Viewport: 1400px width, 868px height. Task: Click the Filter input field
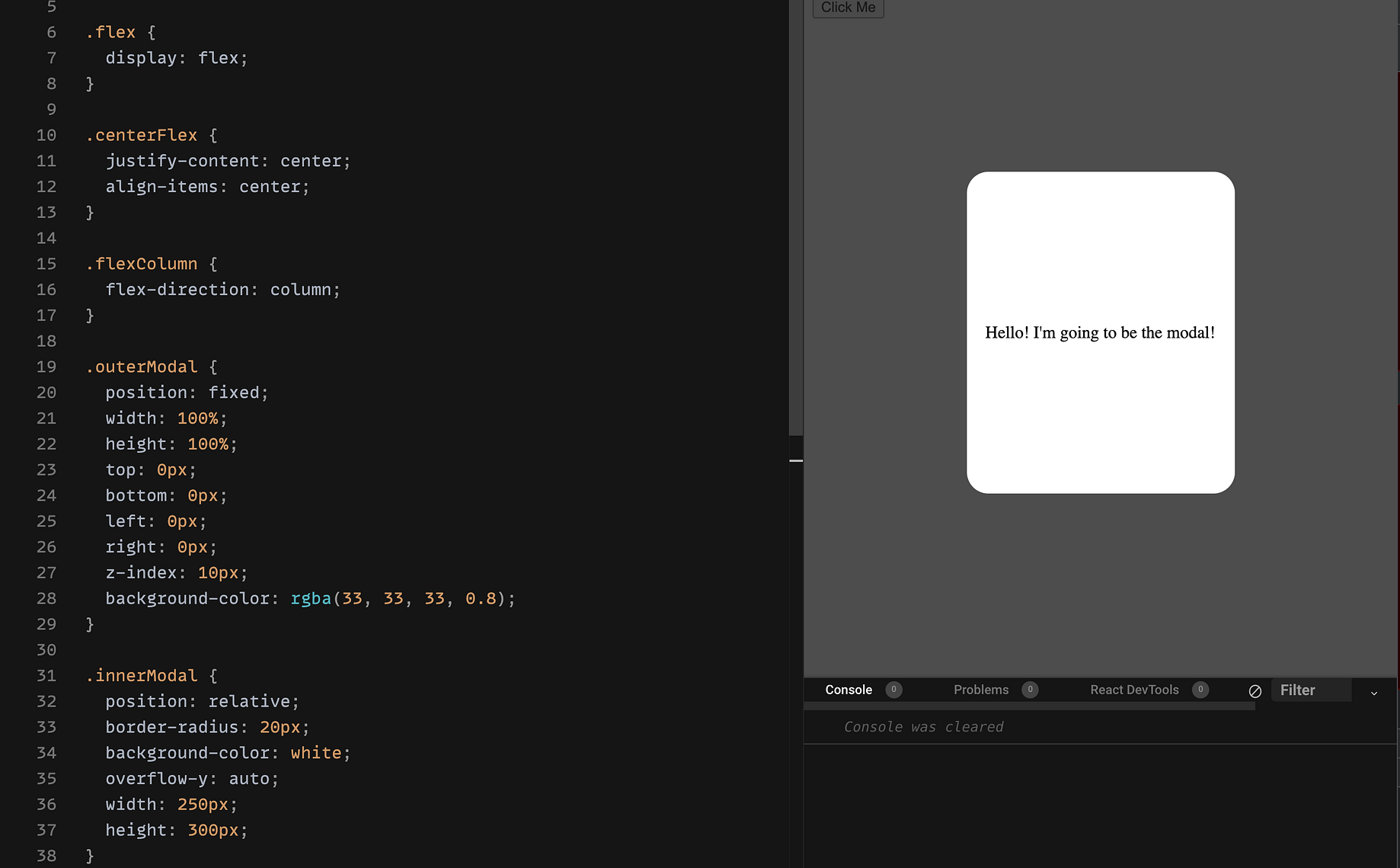click(1312, 690)
